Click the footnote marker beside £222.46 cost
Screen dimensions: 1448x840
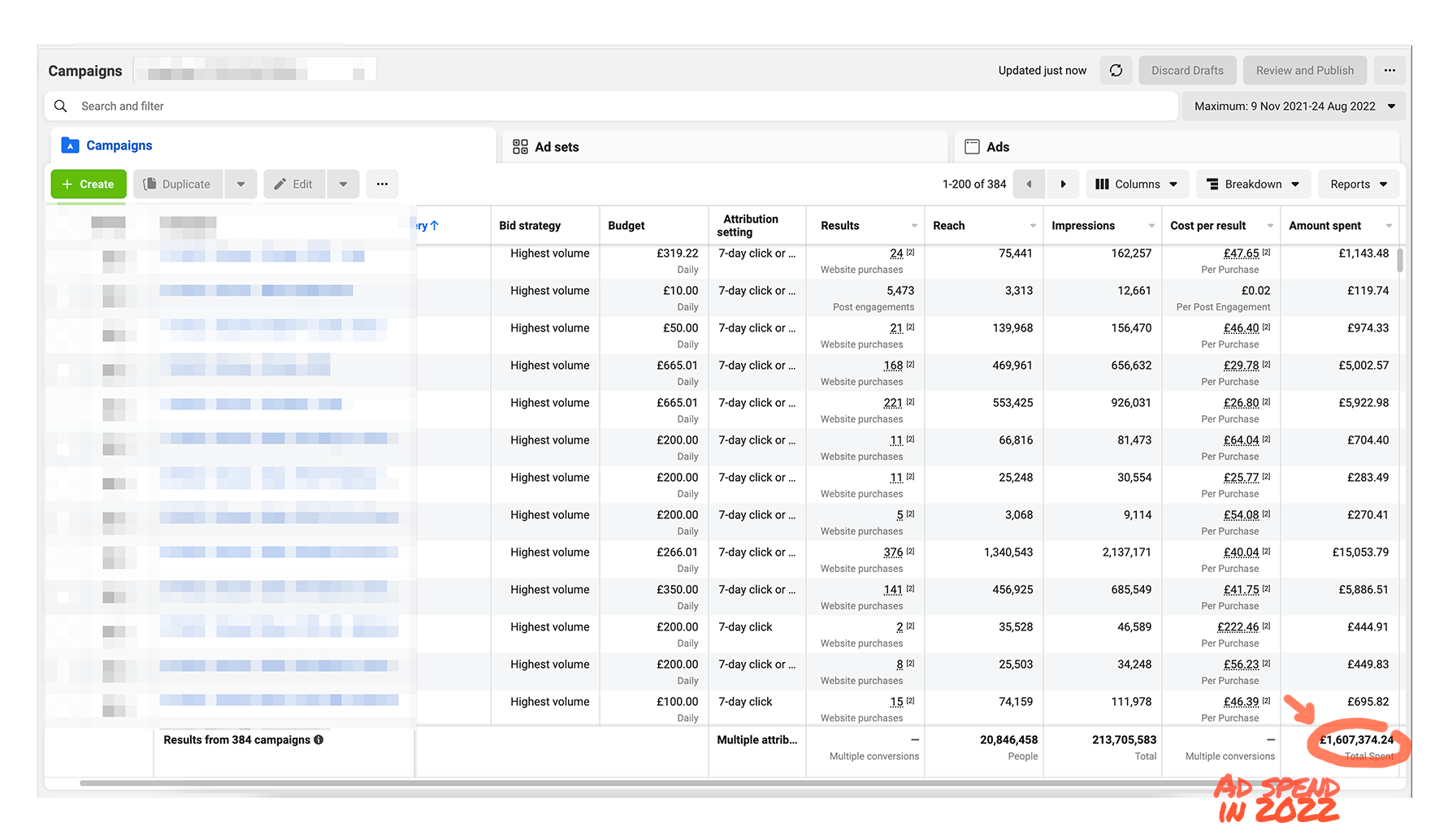[x=1266, y=626]
